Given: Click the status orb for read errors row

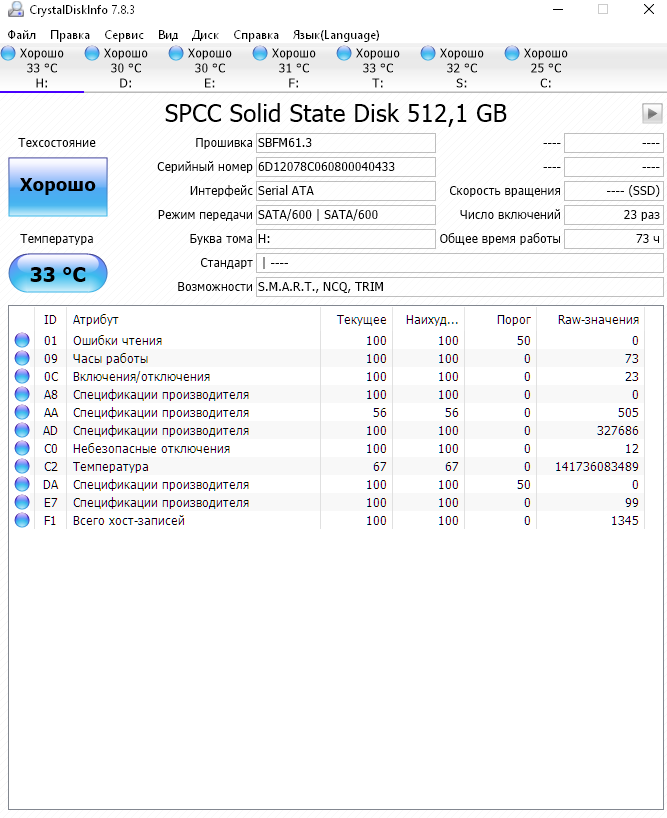Looking at the screenshot, I should point(22,341).
